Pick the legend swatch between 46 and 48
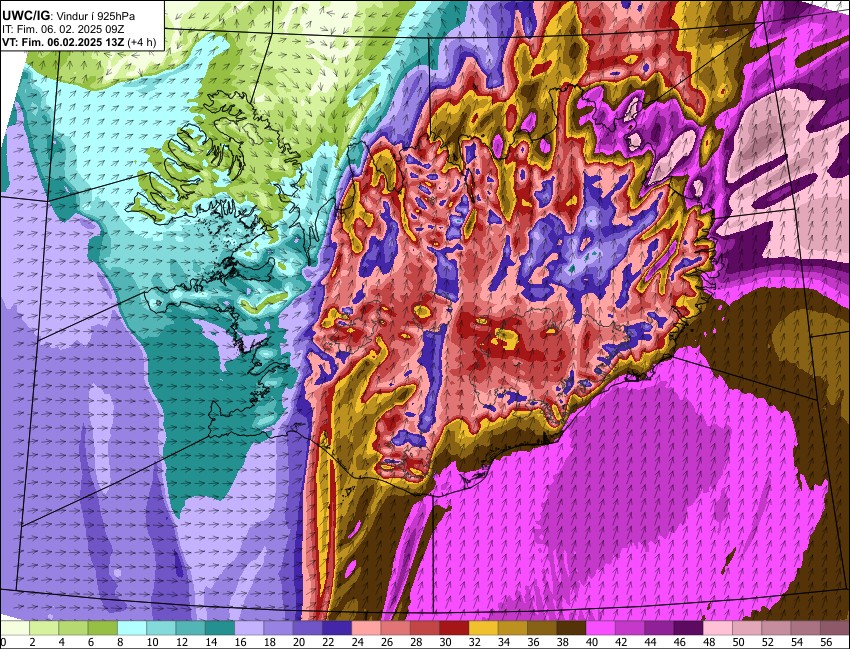The width and height of the screenshot is (850, 649). pos(688,628)
